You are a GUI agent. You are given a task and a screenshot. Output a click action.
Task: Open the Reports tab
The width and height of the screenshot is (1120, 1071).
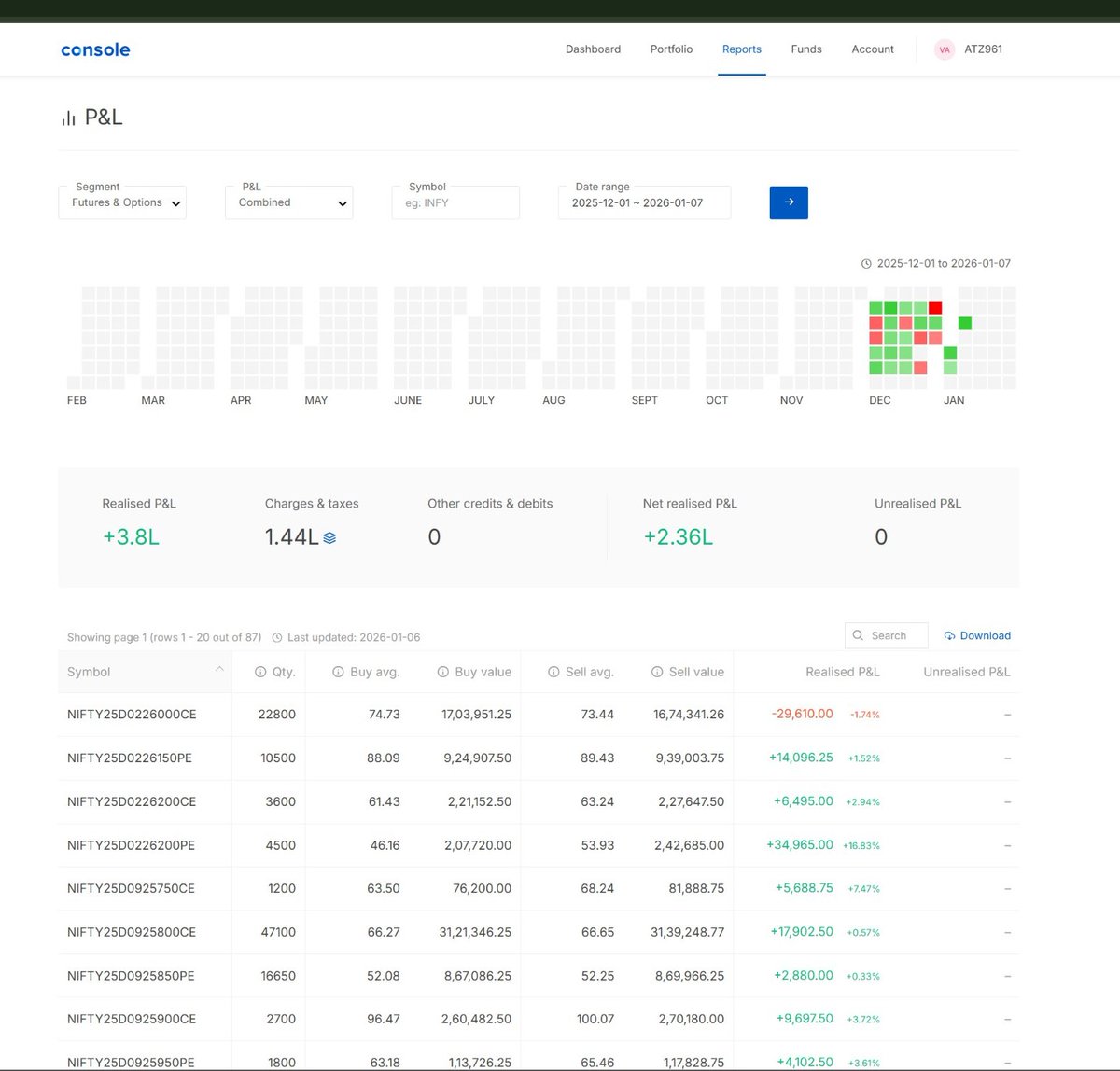pyautogui.click(x=742, y=49)
